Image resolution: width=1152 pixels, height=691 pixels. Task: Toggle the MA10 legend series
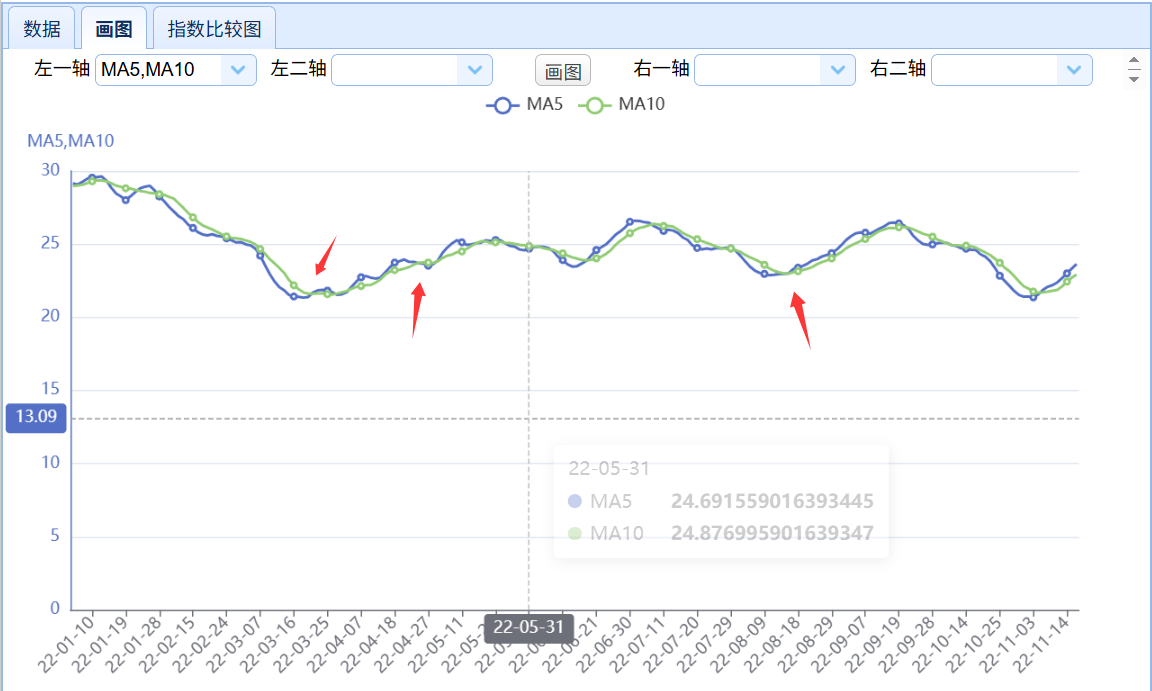click(622, 104)
